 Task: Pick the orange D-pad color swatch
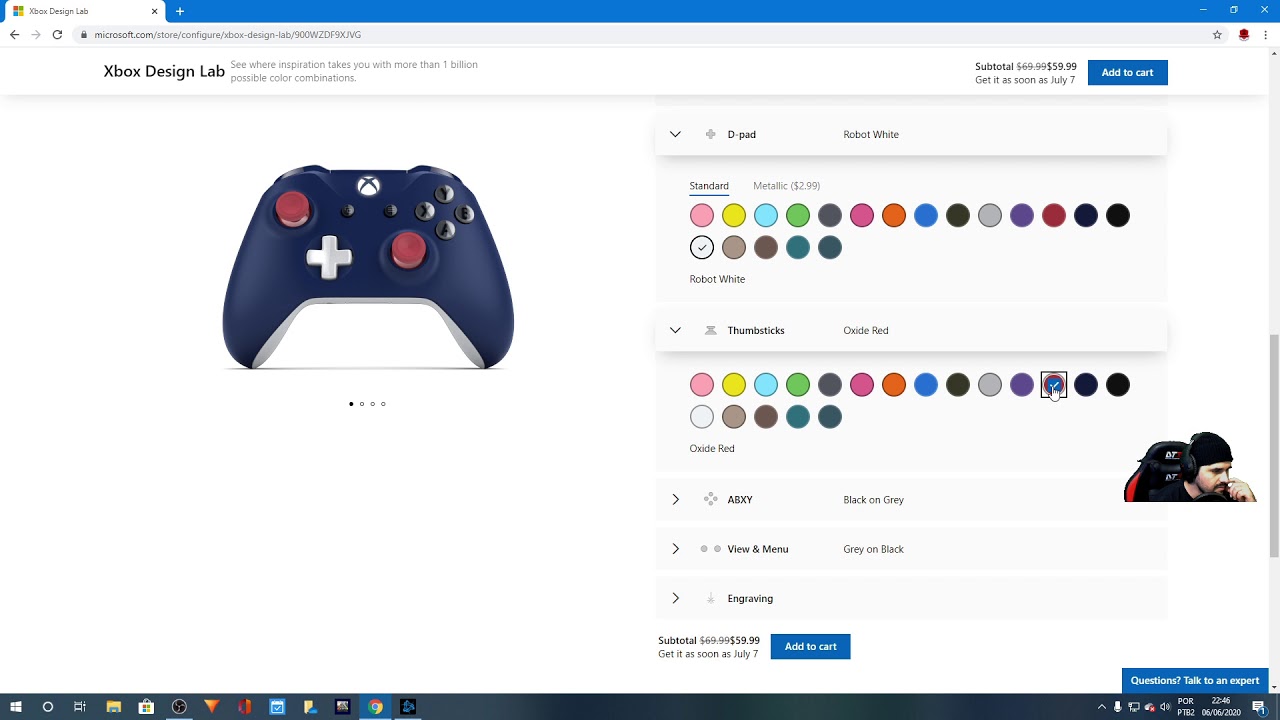894,215
